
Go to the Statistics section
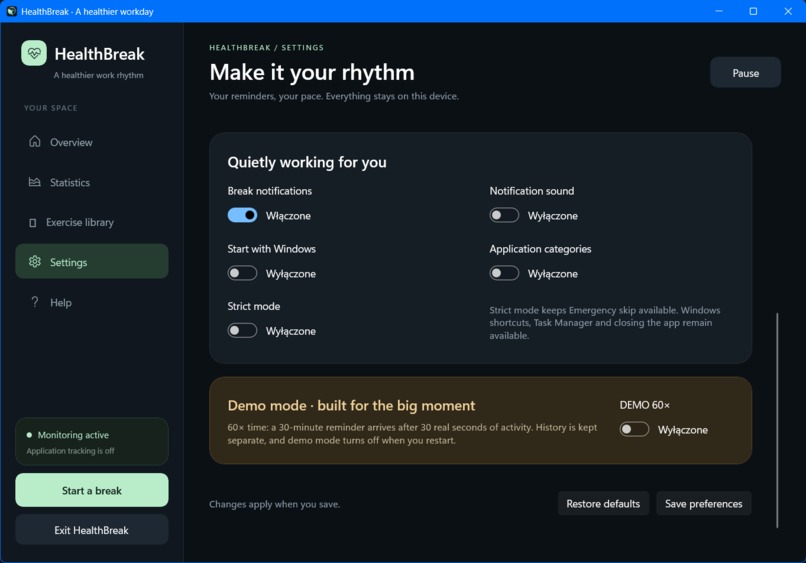coord(92,182)
